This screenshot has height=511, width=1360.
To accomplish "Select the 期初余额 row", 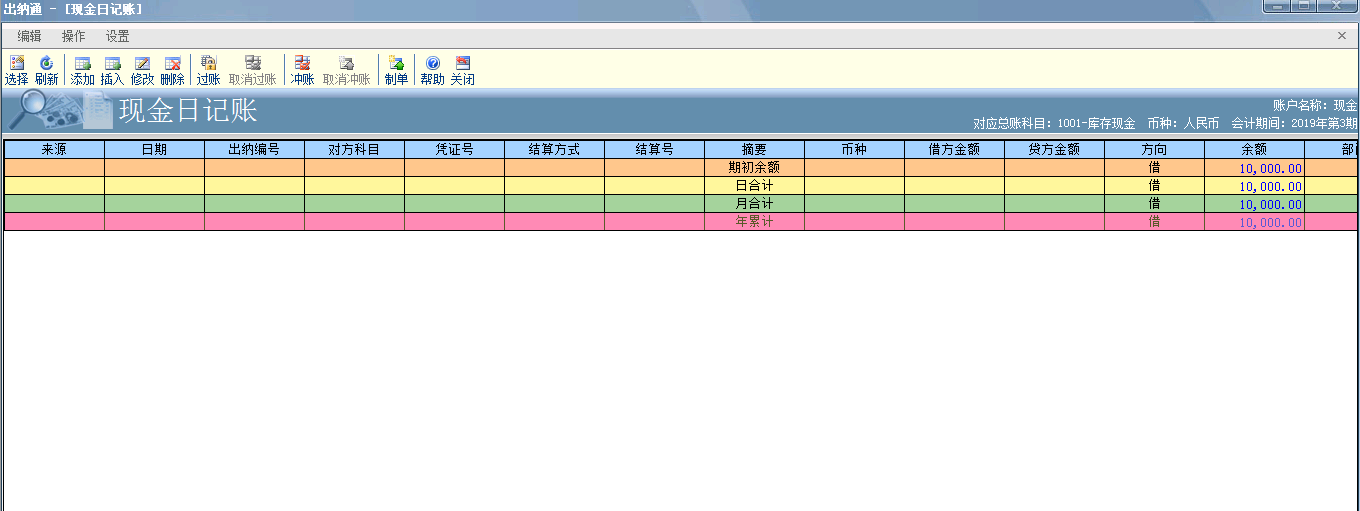I will pos(754,168).
